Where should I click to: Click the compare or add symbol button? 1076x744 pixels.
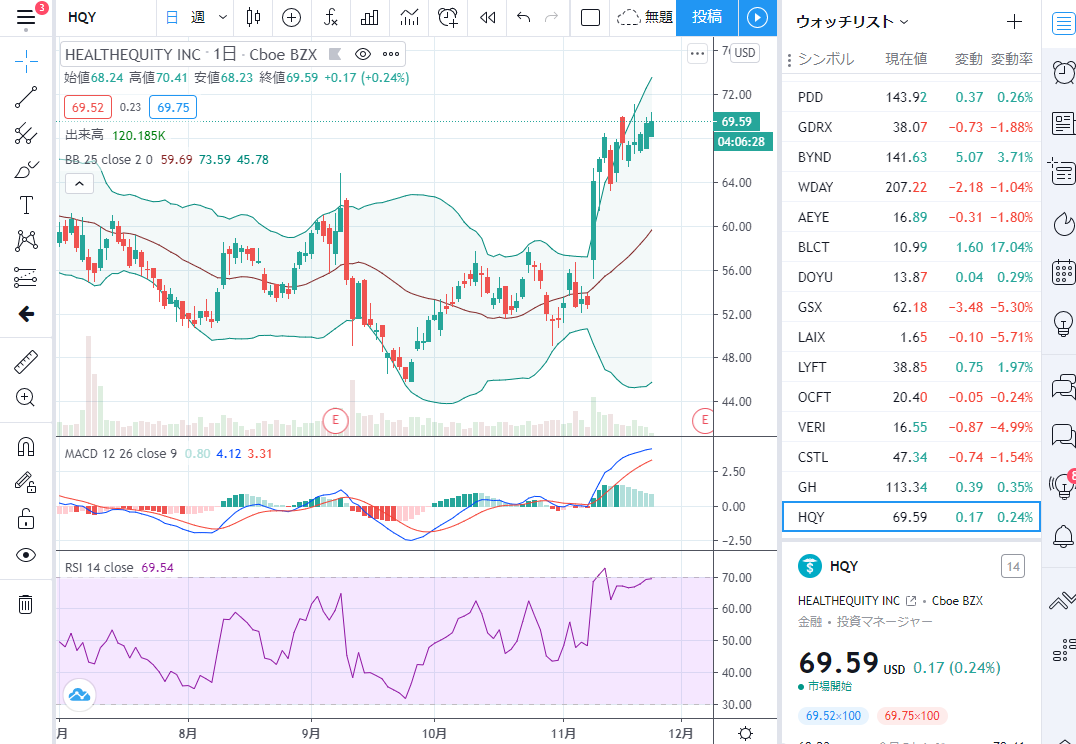click(x=292, y=18)
